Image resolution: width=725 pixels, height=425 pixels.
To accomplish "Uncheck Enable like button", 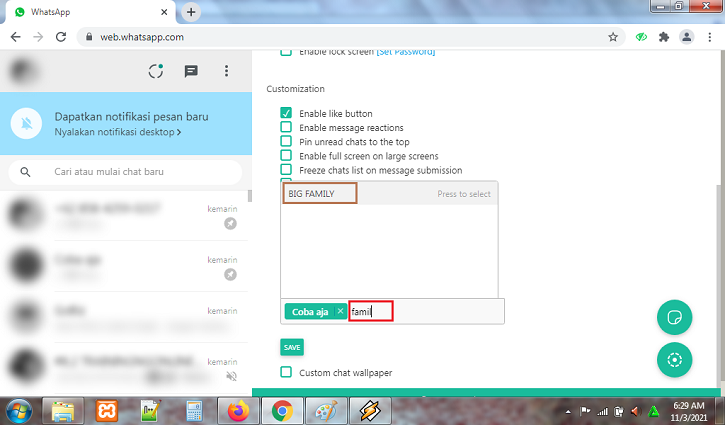I will (286, 113).
